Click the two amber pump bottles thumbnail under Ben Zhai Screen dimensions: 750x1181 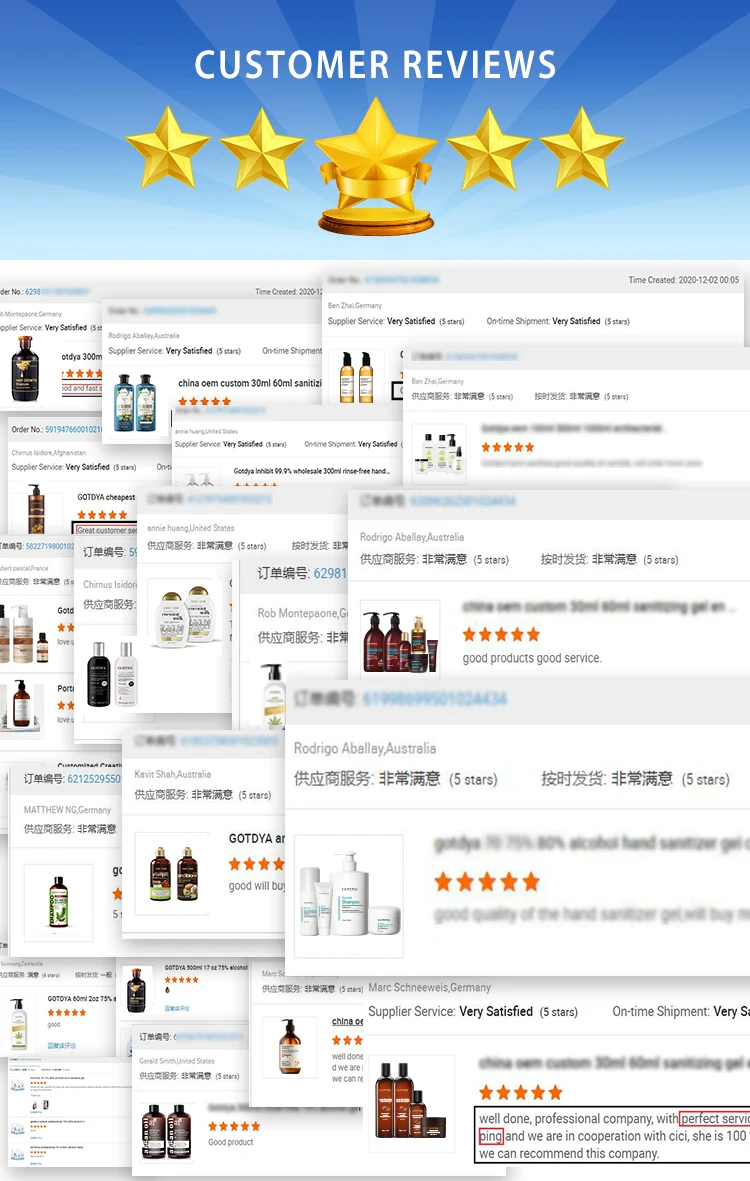click(356, 377)
